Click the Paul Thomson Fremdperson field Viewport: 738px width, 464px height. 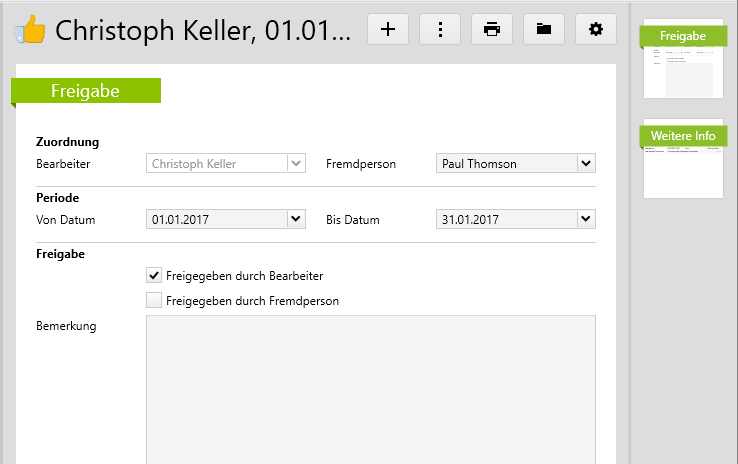click(505, 163)
